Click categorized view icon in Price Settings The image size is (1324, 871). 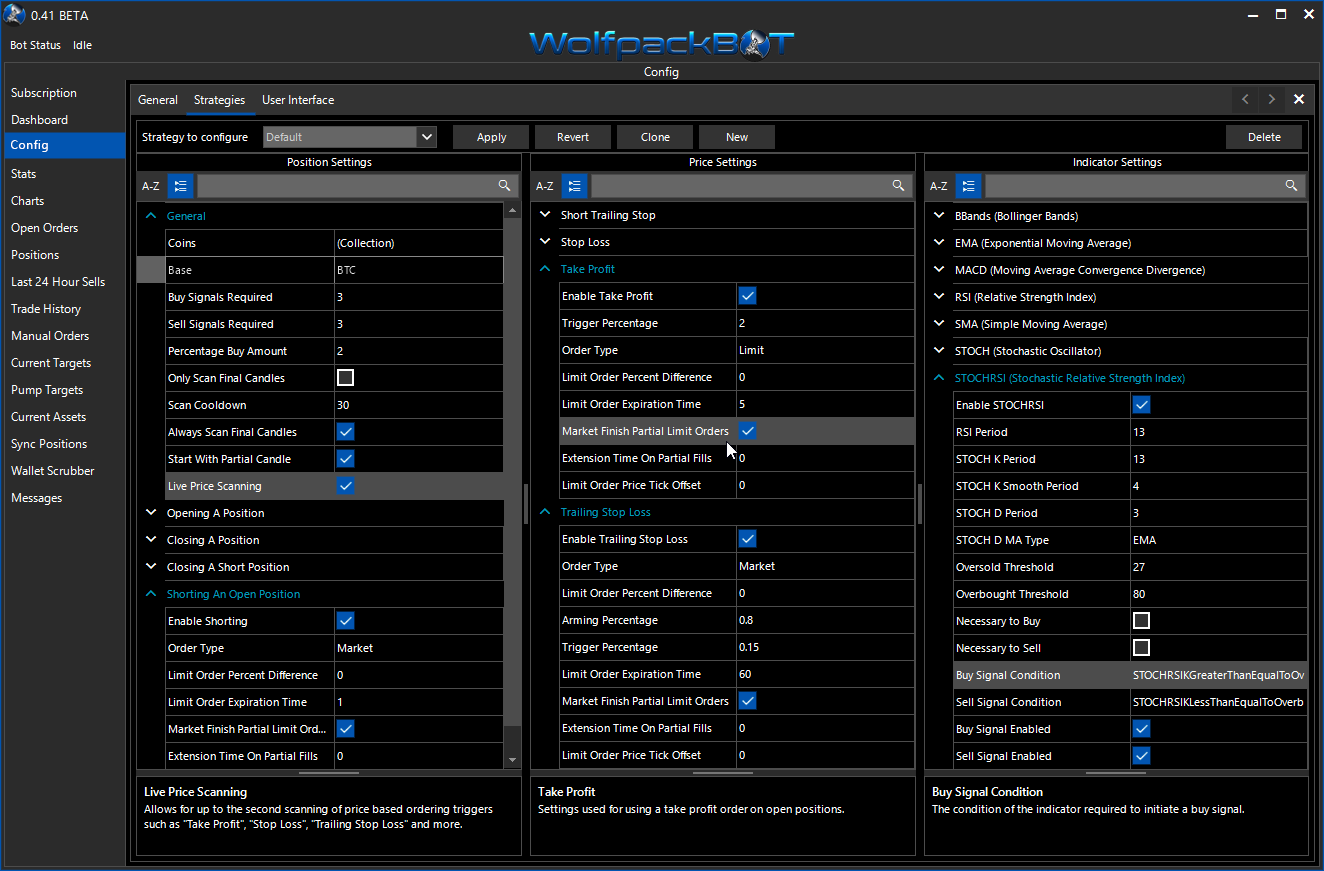[x=574, y=186]
